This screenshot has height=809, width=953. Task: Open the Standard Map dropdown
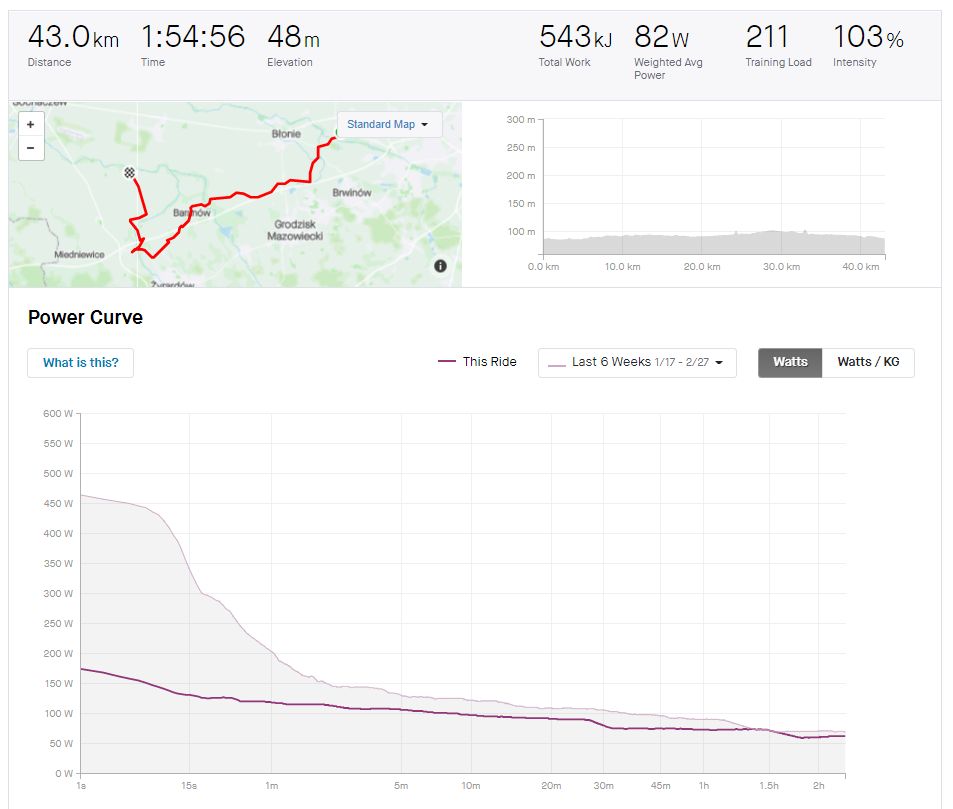[389, 125]
